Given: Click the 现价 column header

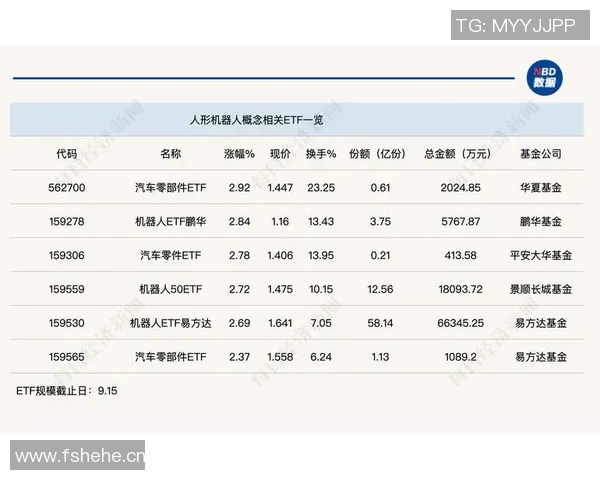Looking at the screenshot, I should click(x=280, y=154).
